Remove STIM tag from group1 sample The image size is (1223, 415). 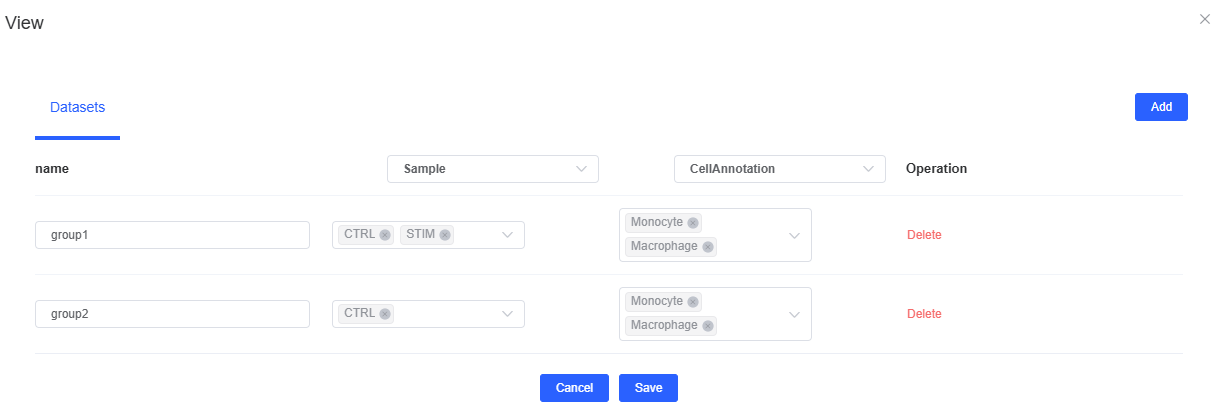pos(445,235)
